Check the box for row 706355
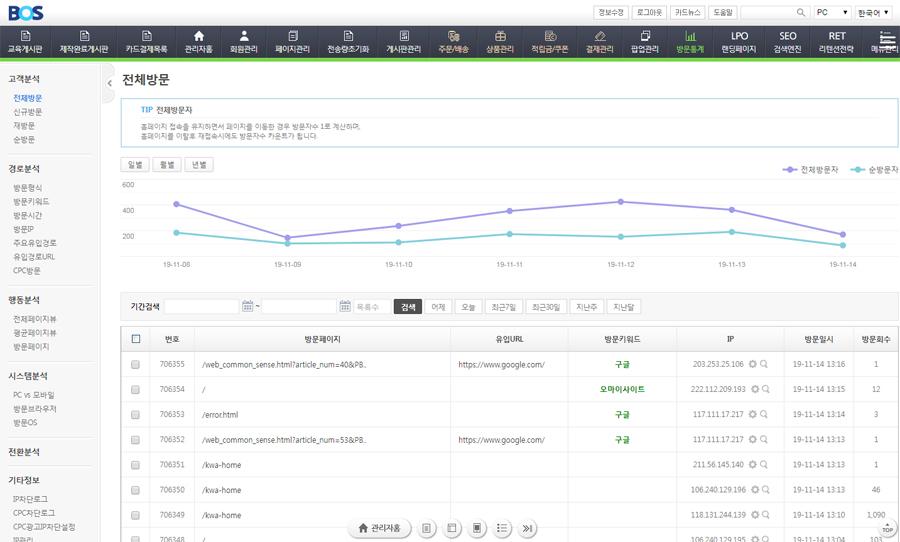The image size is (900, 542). tap(136, 365)
